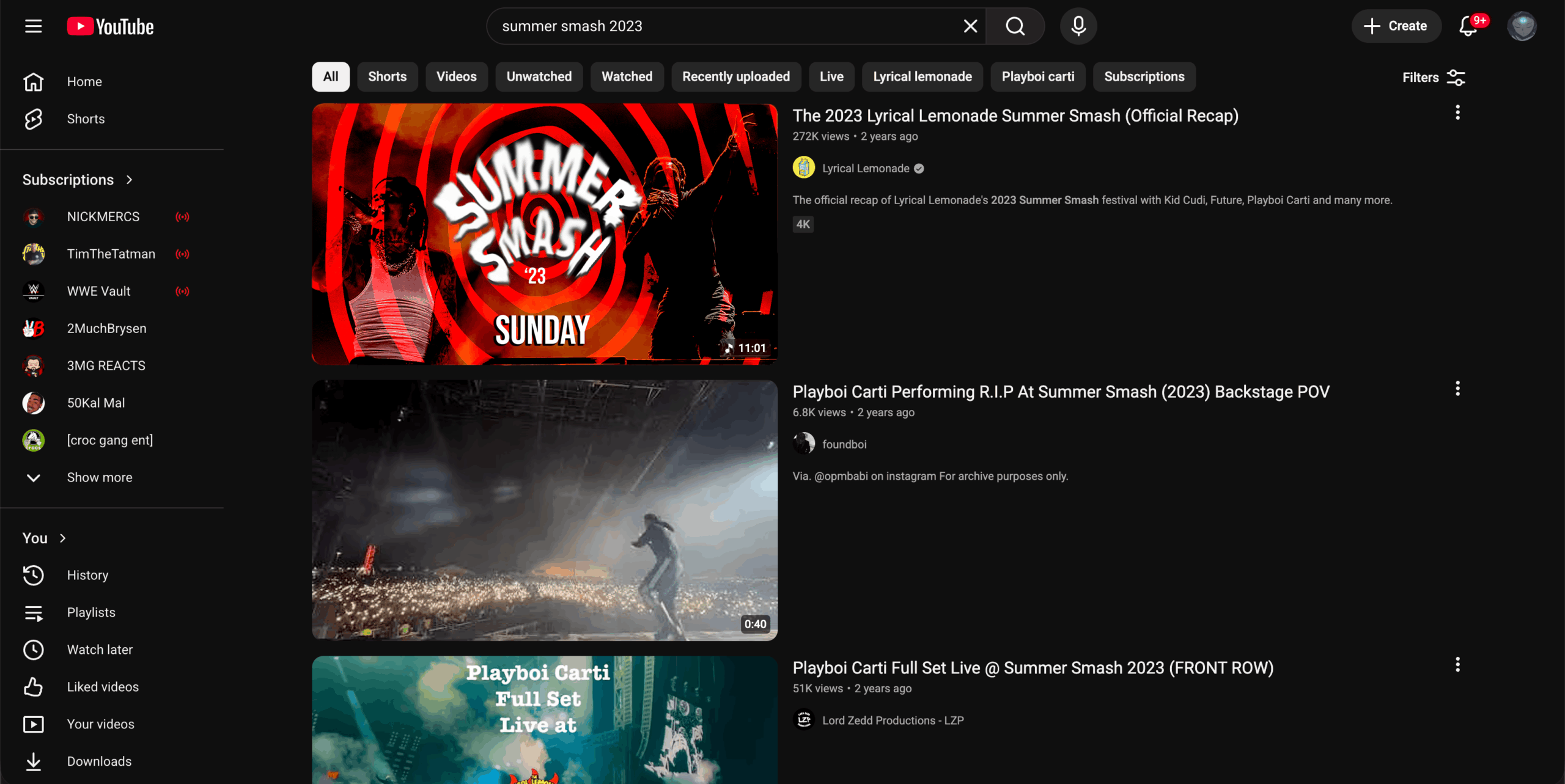Open the Filters panel

(1434, 78)
